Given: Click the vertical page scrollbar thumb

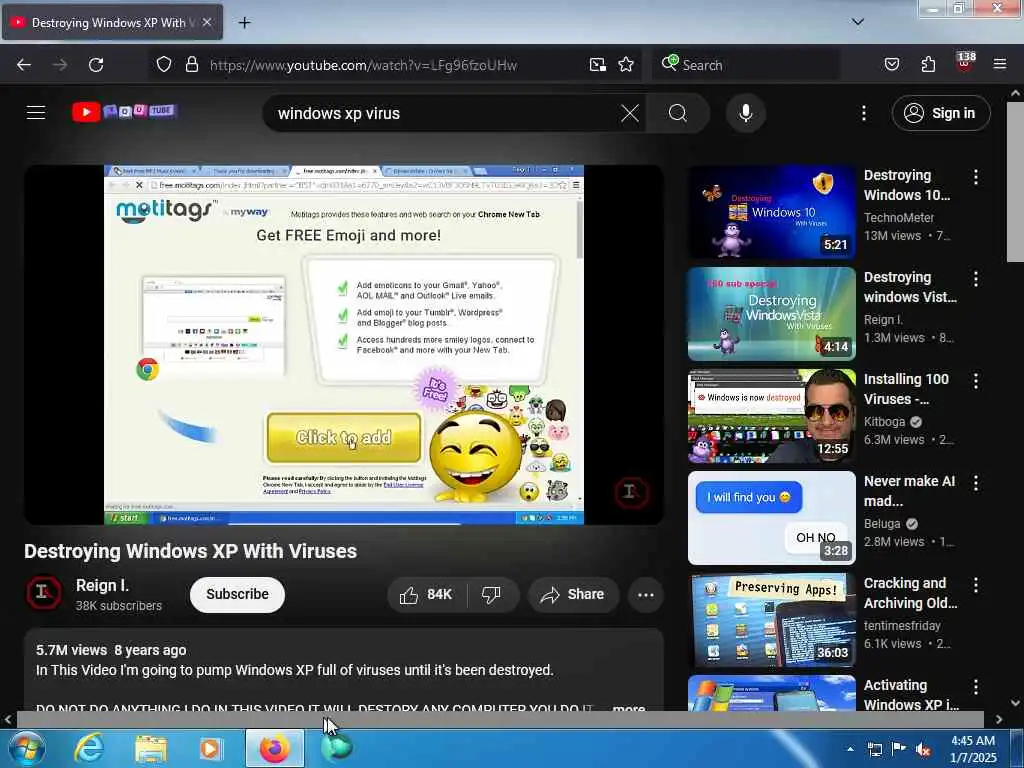Looking at the screenshot, I should tap(1015, 183).
